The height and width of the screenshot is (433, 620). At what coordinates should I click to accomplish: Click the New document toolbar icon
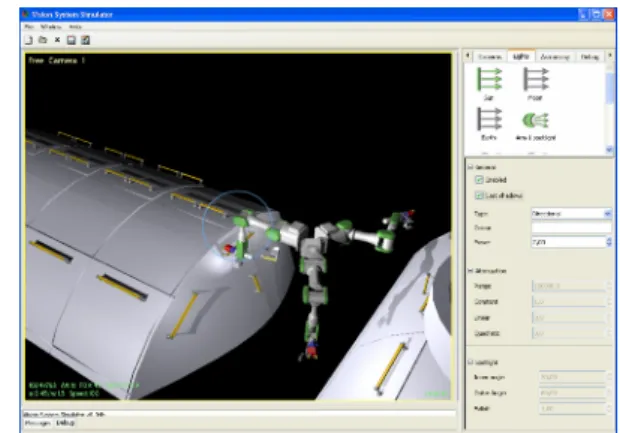point(28,40)
